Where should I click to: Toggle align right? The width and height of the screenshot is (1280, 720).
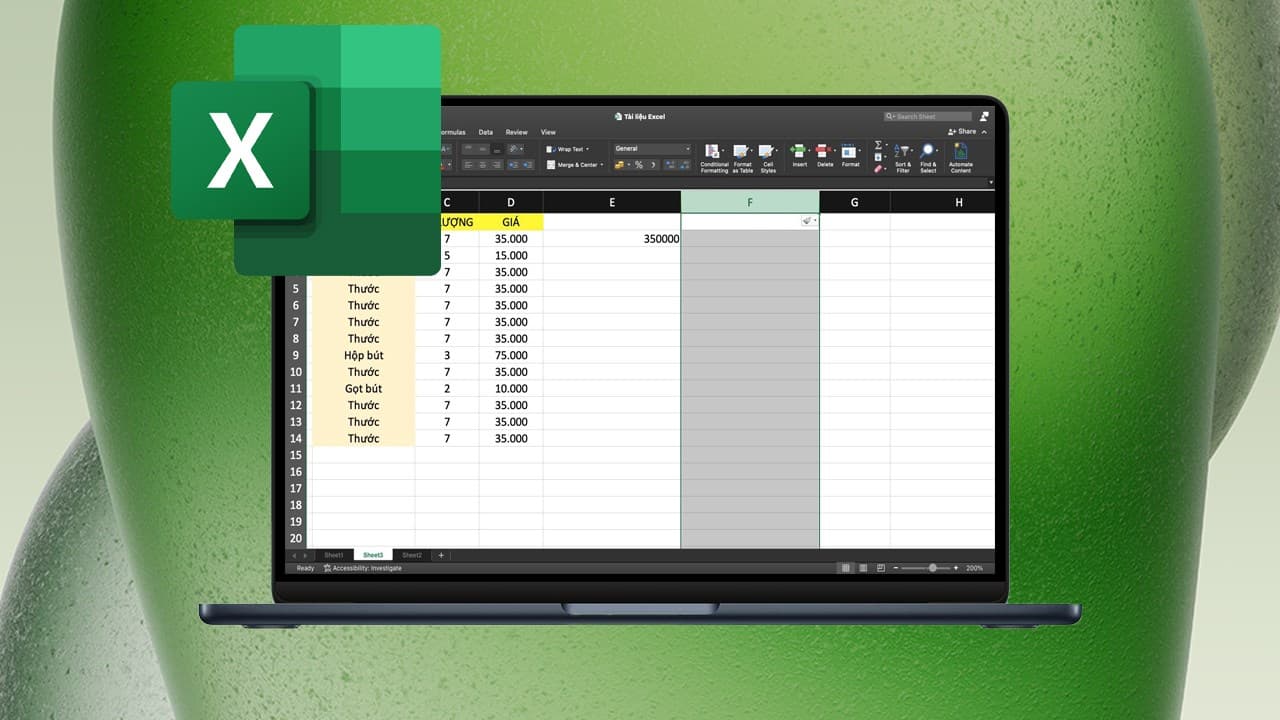tap(497, 165)
